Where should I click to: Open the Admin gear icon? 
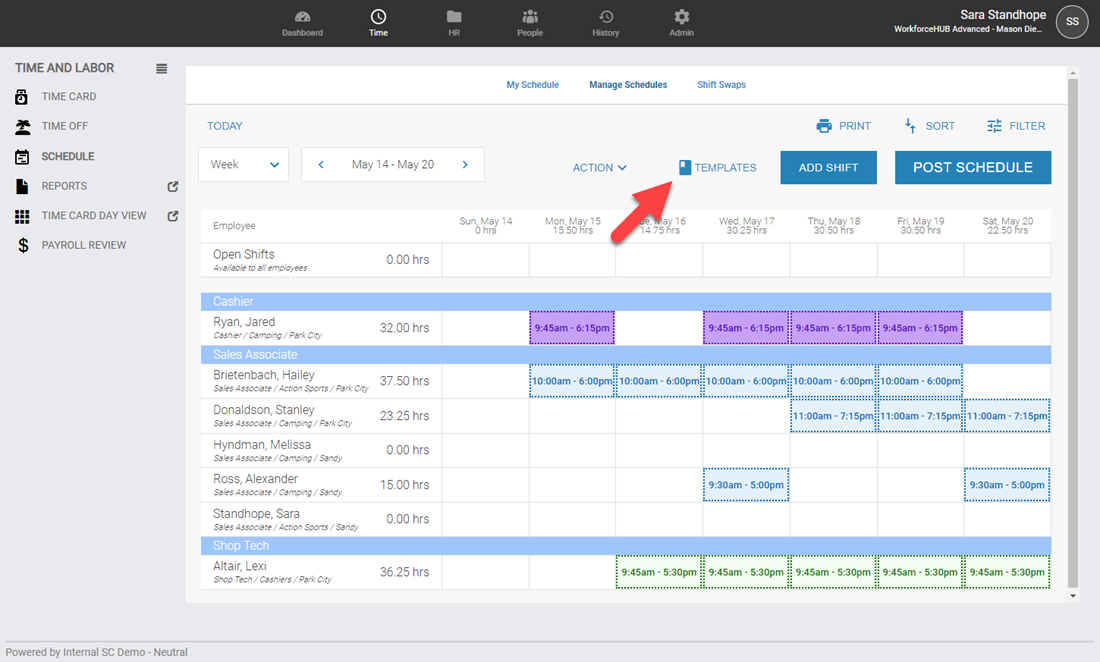pos(681,17)
